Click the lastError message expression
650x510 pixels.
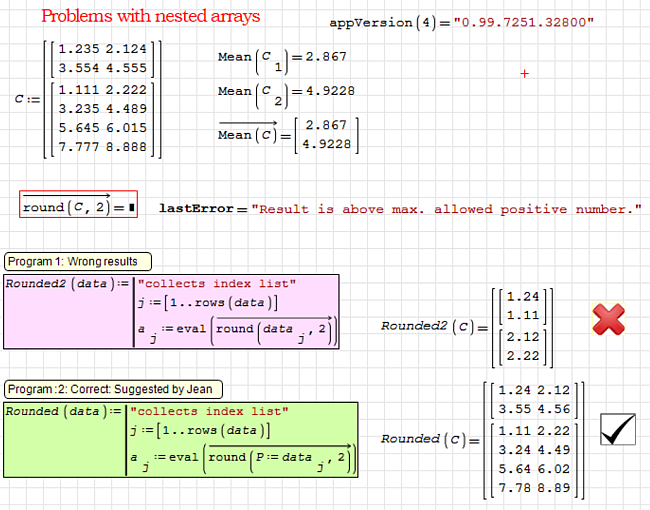pos(400,209)
